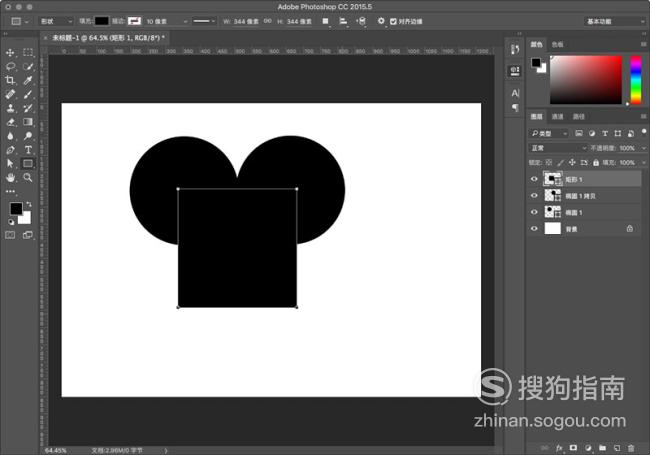Select the Zoom tool
Screen dimensions: 650x455
coord(28,177)
